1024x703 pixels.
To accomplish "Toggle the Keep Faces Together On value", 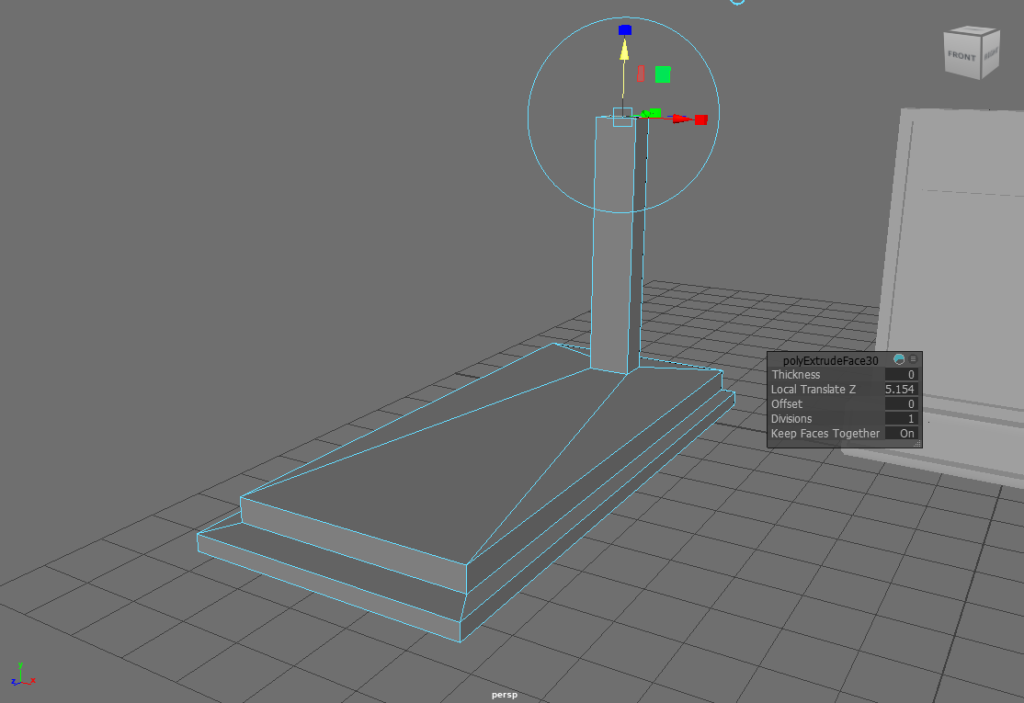I will click(902, 434).
